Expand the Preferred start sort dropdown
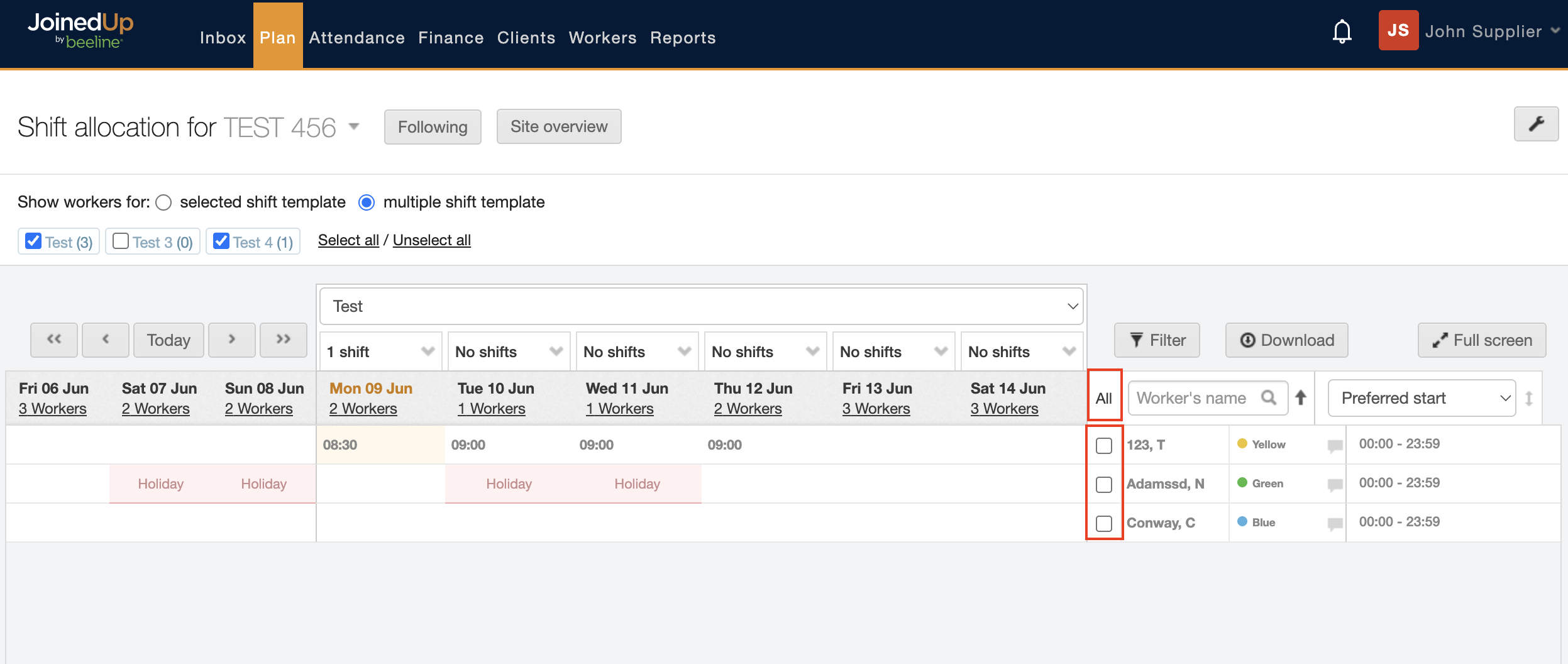 click(1421, 398)
